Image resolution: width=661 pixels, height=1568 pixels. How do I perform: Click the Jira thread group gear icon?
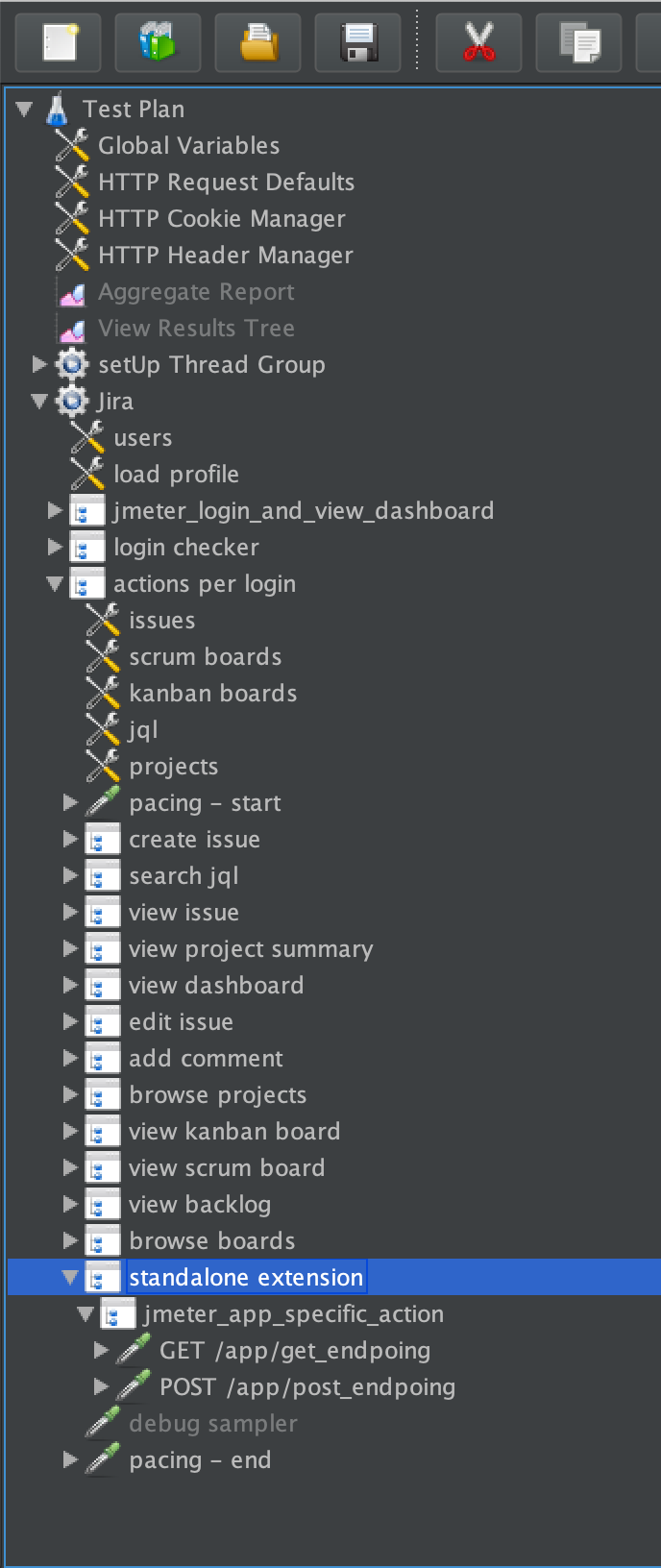[72, 401]
